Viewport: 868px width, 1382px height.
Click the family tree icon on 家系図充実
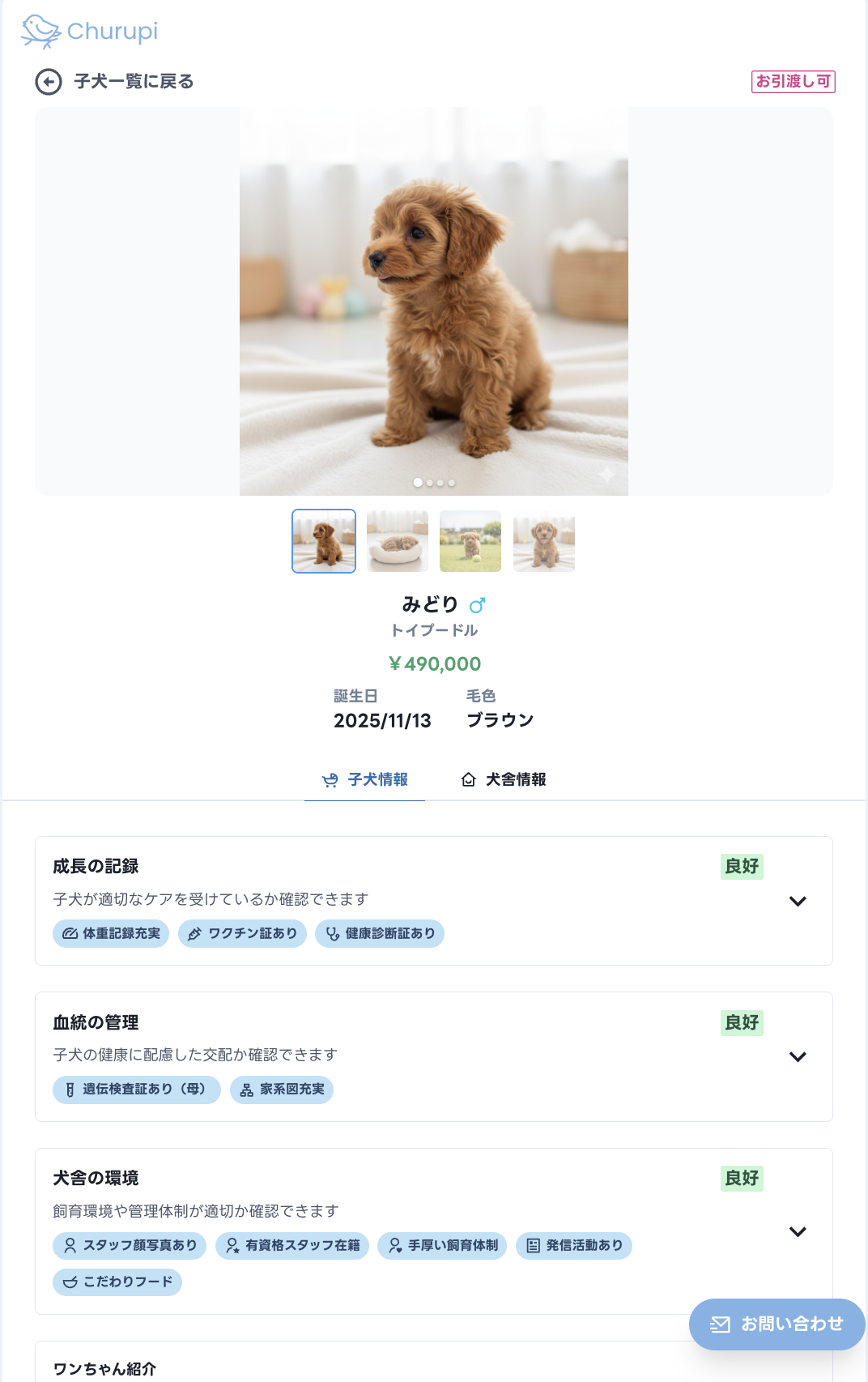pyautogui.click(x=247, y=1090)
